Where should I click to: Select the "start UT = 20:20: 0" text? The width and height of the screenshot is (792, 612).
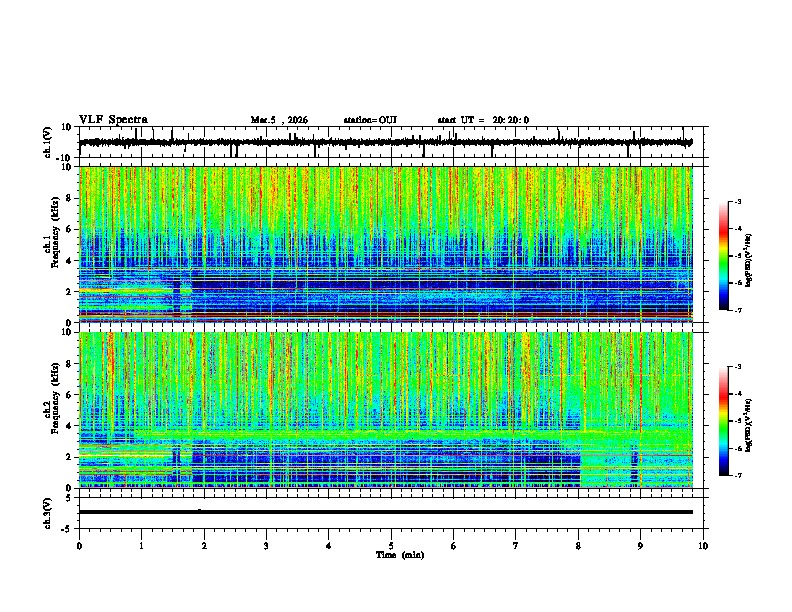pos(483,120)
